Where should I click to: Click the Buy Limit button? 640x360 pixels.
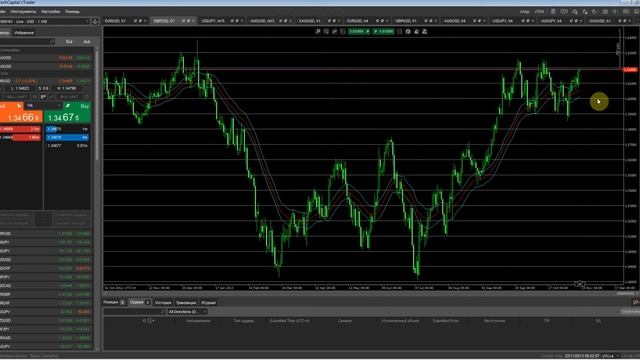69,97
